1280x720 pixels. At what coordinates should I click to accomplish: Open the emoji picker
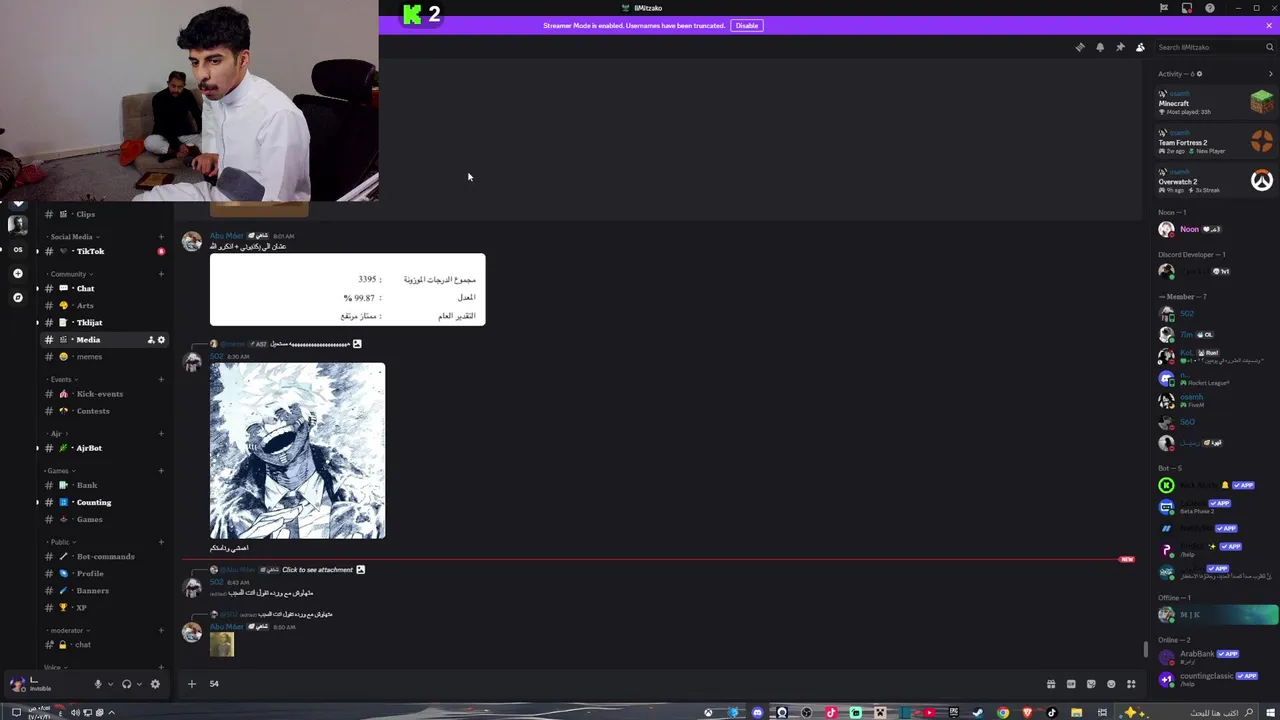coord(1111,684)
